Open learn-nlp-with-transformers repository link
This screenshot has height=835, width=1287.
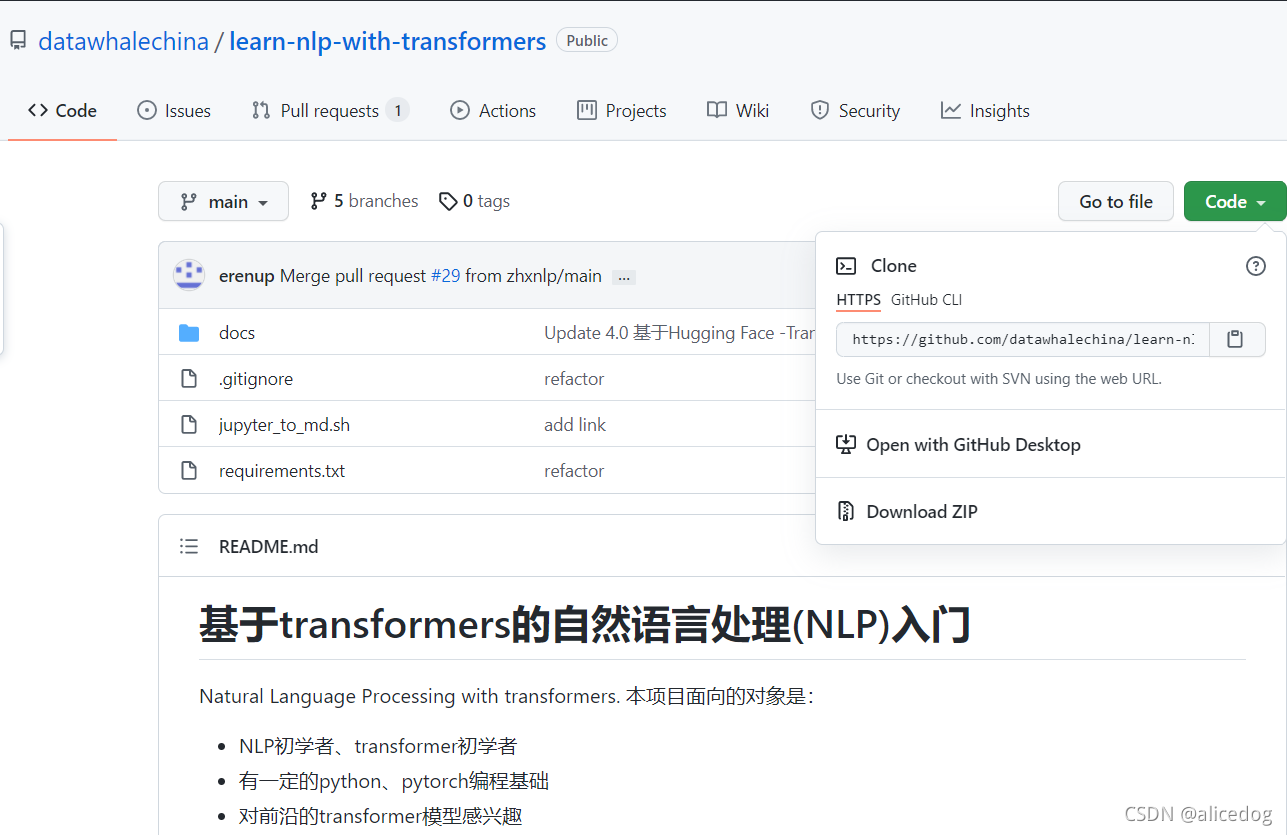click(x=387, y=41)
